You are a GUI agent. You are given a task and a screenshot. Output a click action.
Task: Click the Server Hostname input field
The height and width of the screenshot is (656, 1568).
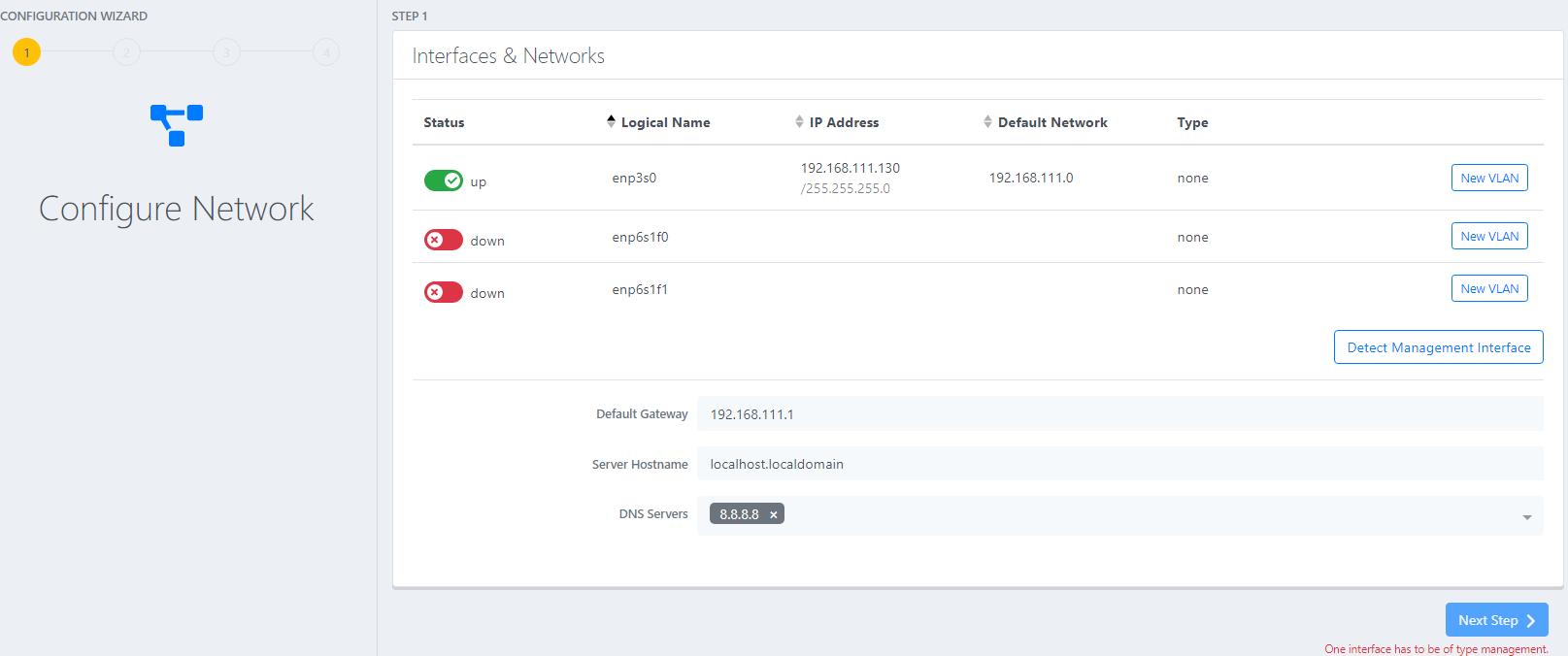[x=1119, y=464]
